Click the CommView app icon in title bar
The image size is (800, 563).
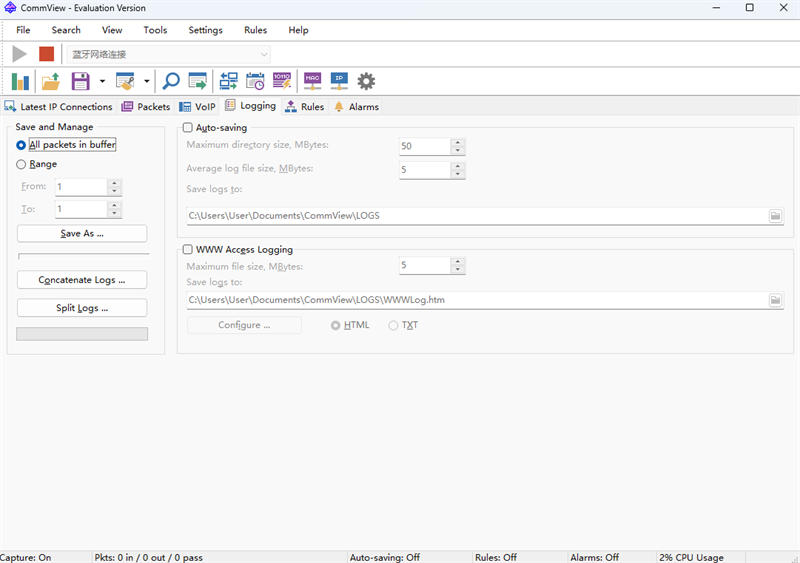10,8
